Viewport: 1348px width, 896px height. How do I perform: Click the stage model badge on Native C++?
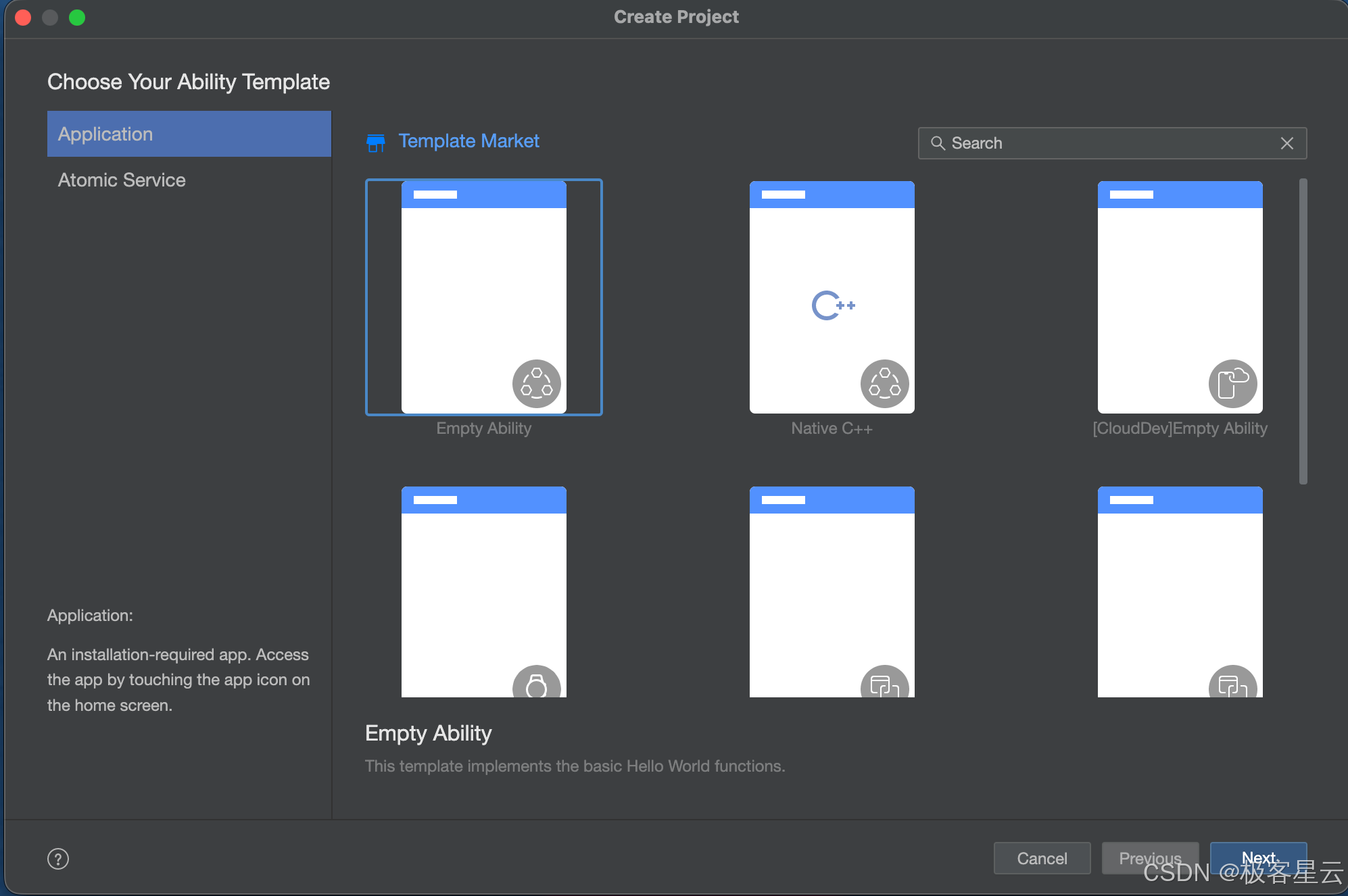click(x=885, y=384)
